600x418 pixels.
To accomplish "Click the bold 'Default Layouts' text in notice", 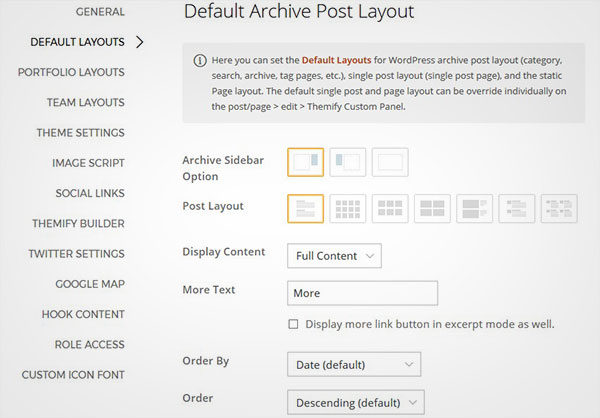I will (336, 60).
